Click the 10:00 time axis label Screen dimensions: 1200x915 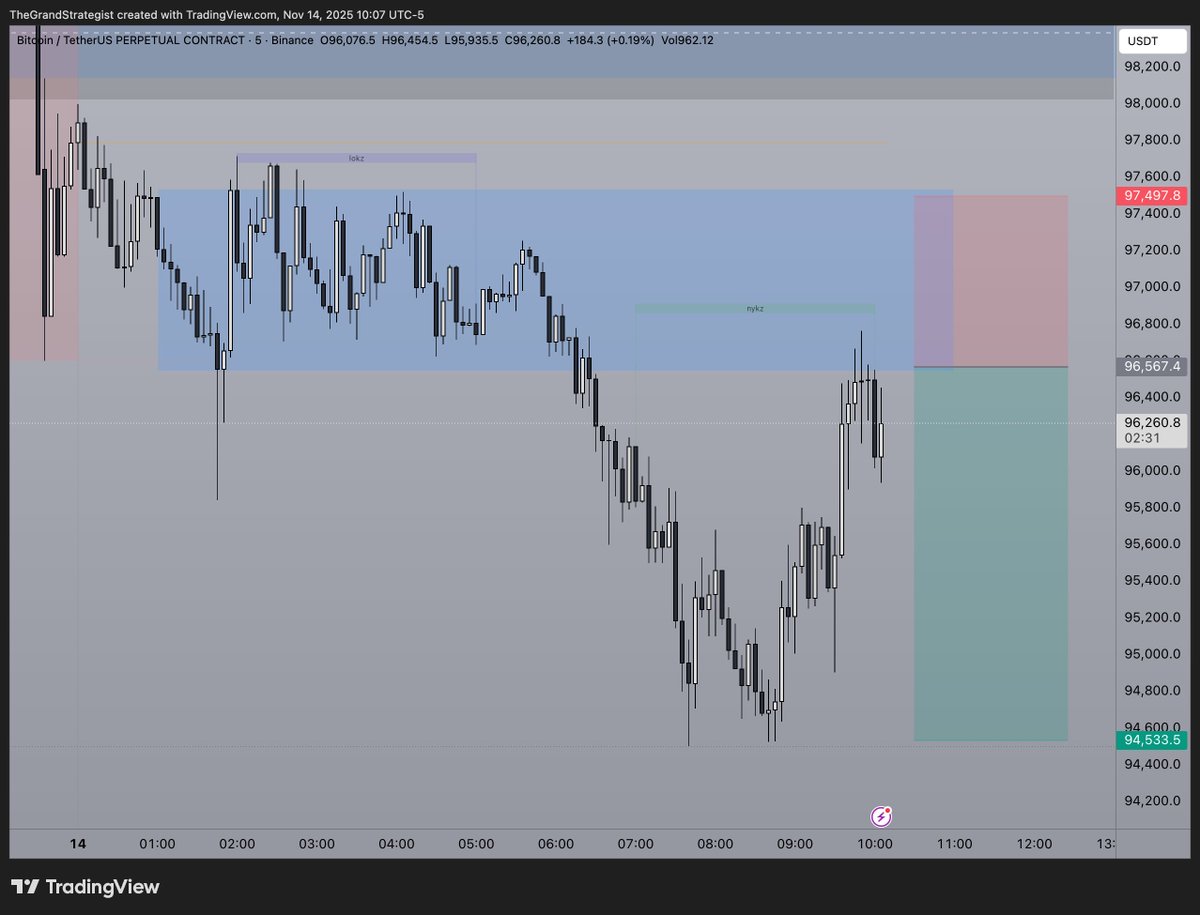click(x=875, y=844)
